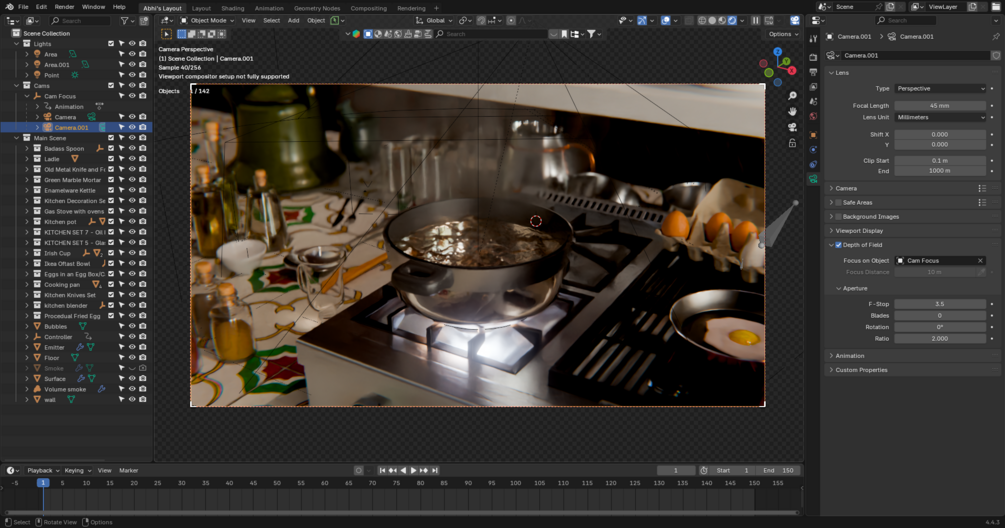Viewport: 1005px width, 528px height.
Task: Click the Focal Length 45 mm field
Action: click(940, 106)
